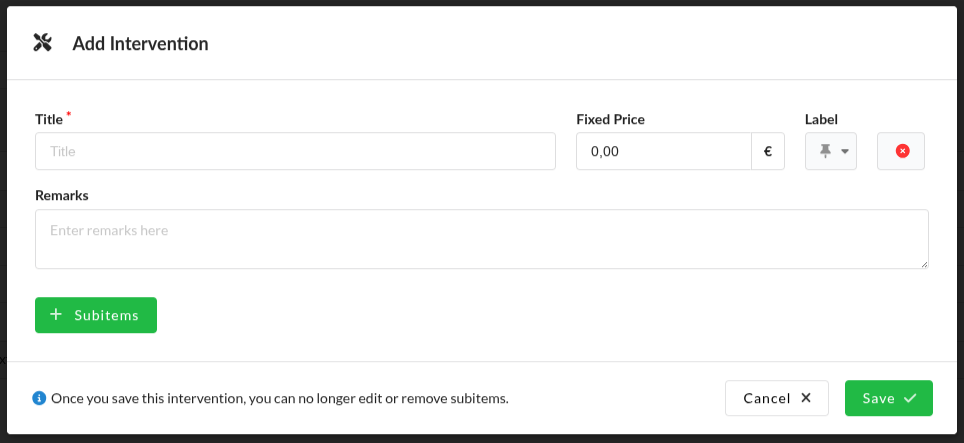Image resolution: width=964 pixels, height=443 pixels.
Task: Cancel the Add Intervention dialog
Action: coord(776,398)
